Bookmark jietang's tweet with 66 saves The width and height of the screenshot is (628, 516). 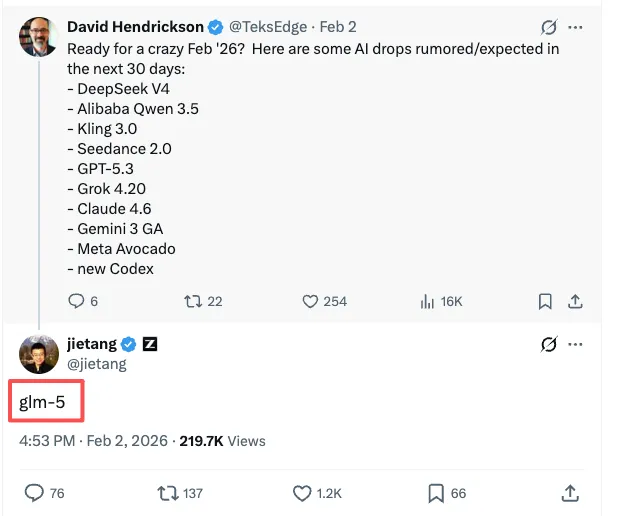point(436,492)
